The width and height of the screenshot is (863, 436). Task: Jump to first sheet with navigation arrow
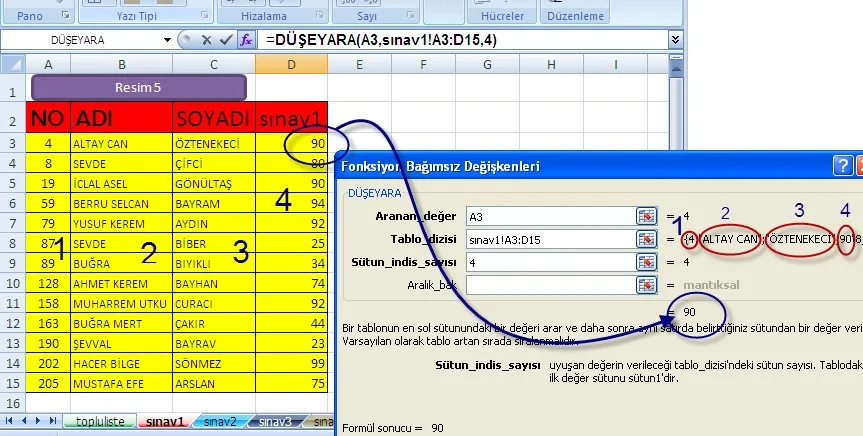tap(9, 422)
